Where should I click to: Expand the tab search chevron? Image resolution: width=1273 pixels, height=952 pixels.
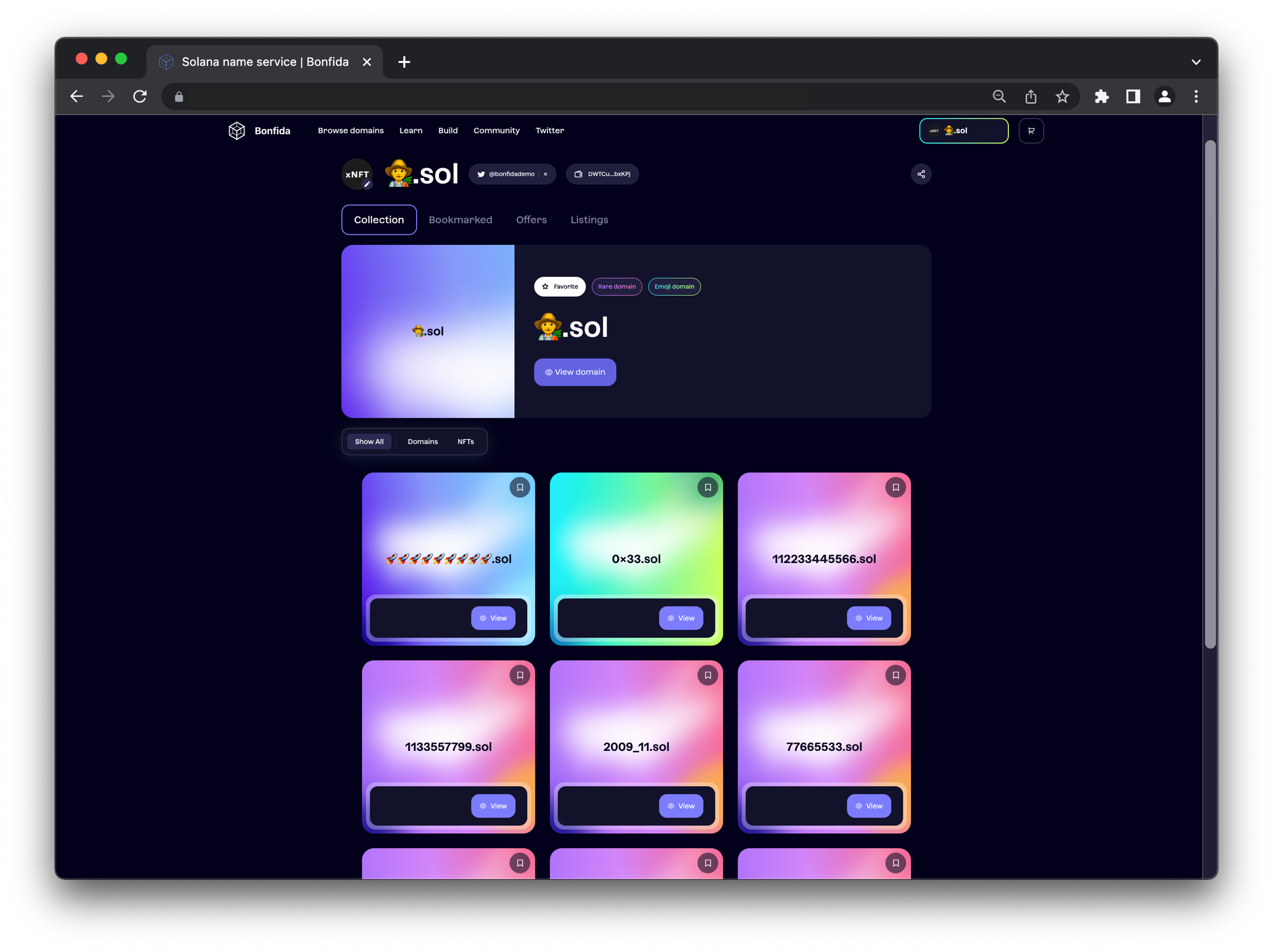(x=1195, y=62)
